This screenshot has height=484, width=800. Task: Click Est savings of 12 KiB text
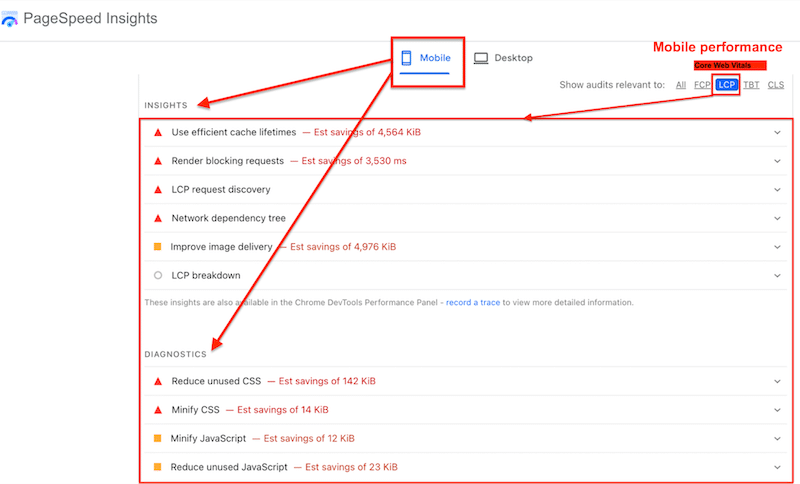point(309,438)
